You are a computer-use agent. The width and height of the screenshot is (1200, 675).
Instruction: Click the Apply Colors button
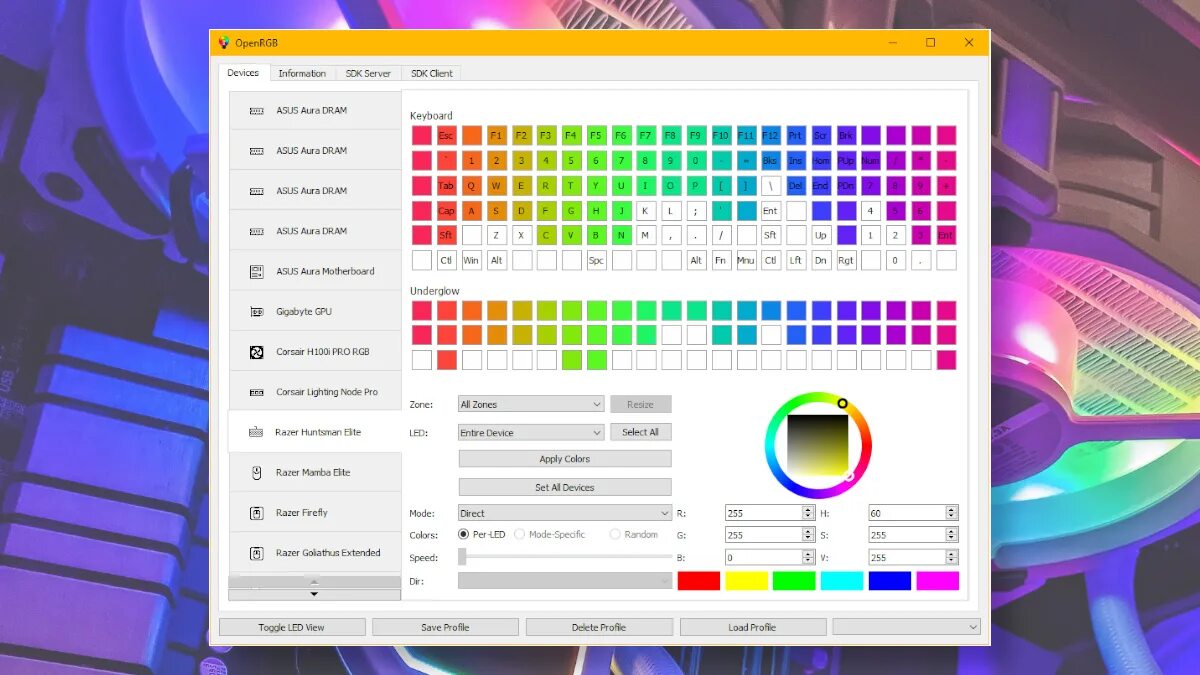tap(565, 459)
